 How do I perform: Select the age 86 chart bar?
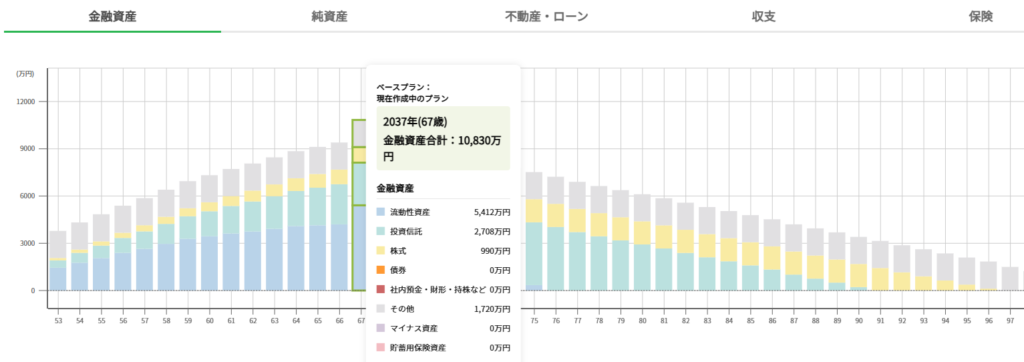[x=772, y=254]
